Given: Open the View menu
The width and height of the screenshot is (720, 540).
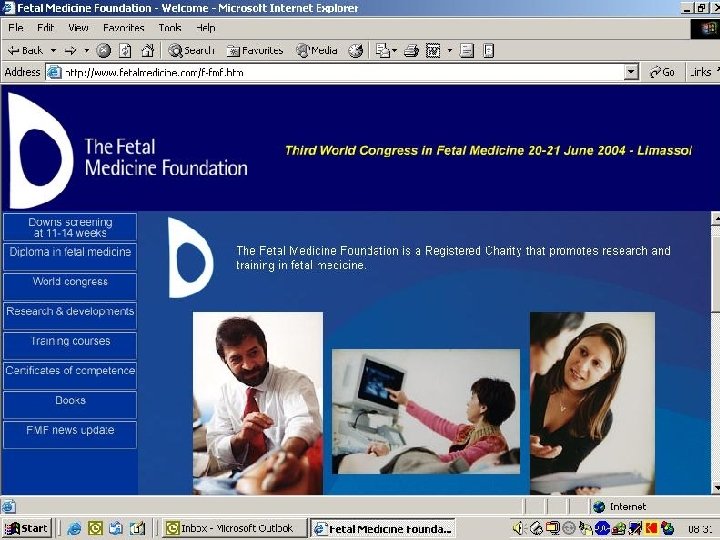Looking at the screenshot, I should (x=78, y=28).
